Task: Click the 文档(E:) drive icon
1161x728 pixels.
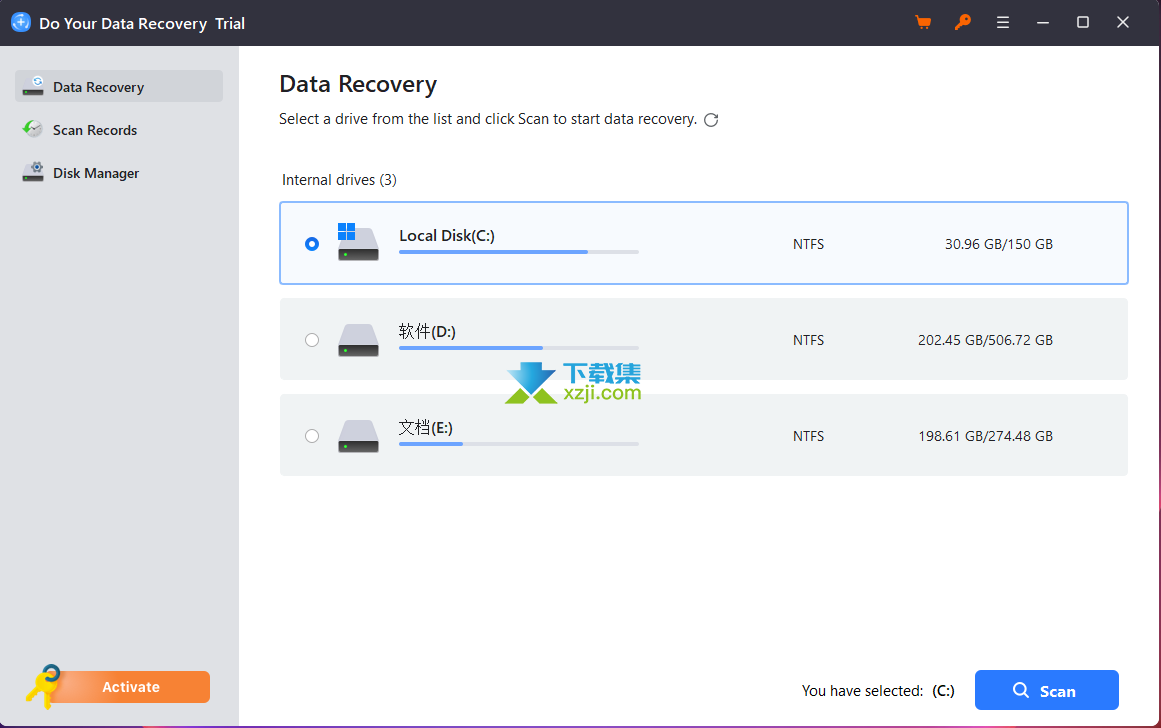Action: click(x=358, y=436)
